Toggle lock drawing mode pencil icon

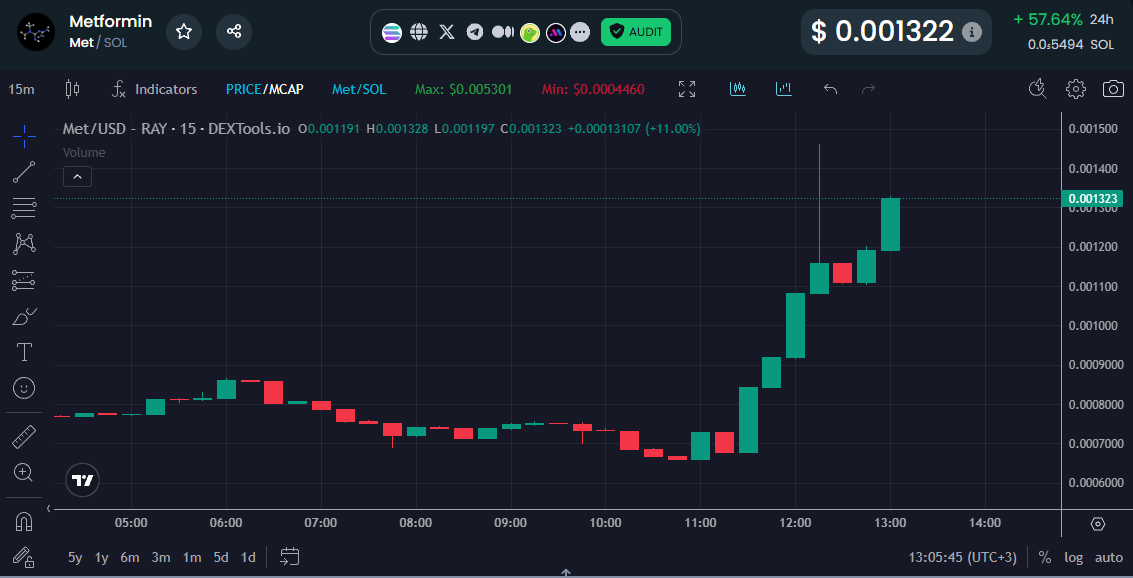[24, 557]
